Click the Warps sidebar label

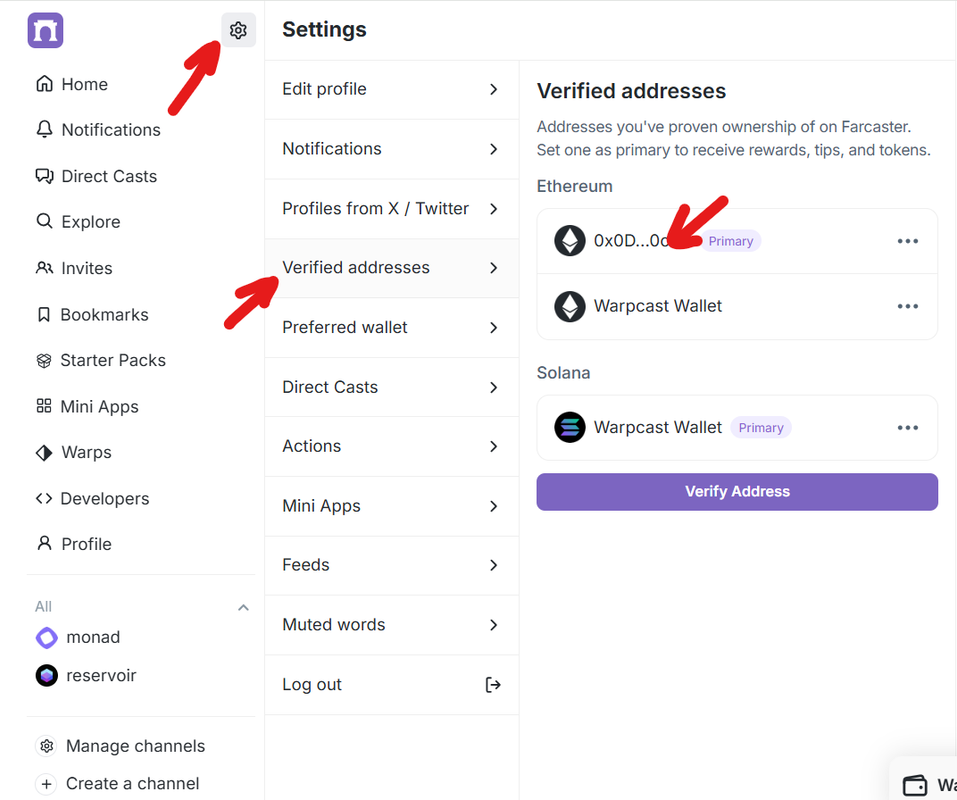click(87, 452)
